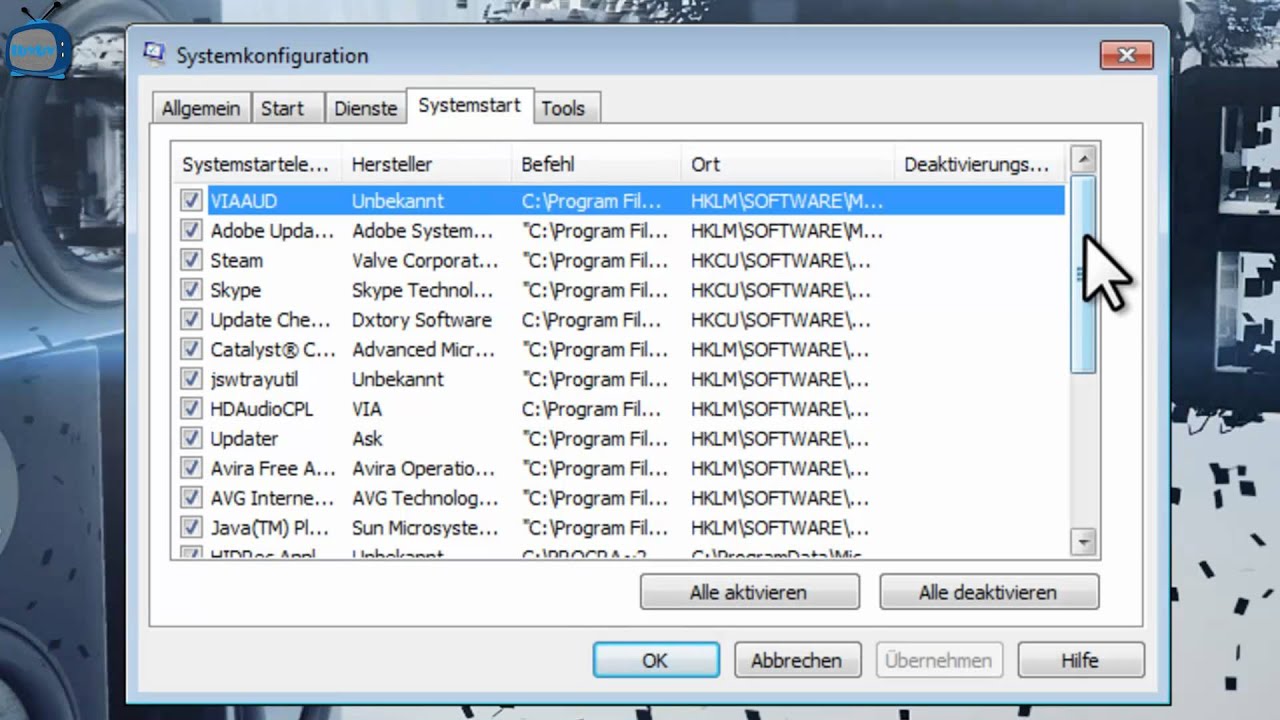Click the Alle deaktivieren button
Viewport: 1280px width, 720px height.
[988, 592]
